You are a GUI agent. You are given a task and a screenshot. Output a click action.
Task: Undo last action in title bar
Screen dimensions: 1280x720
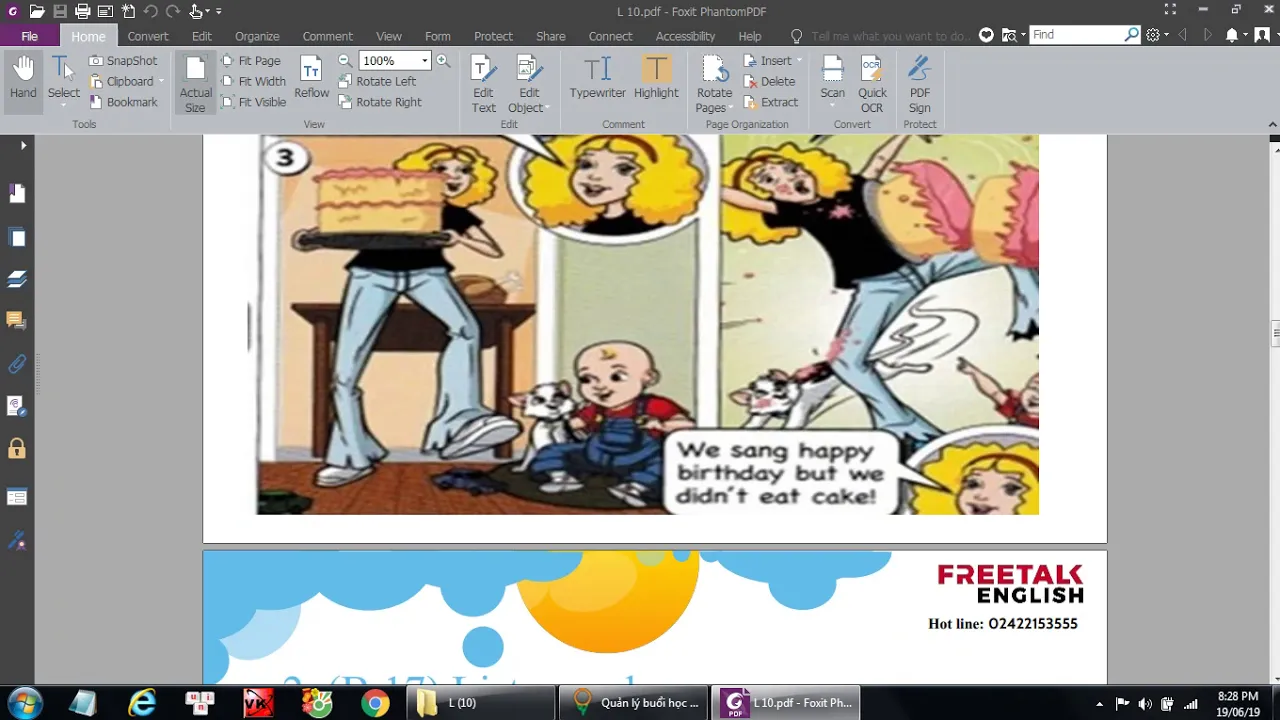pyautogui.click(x=151, y=12)
